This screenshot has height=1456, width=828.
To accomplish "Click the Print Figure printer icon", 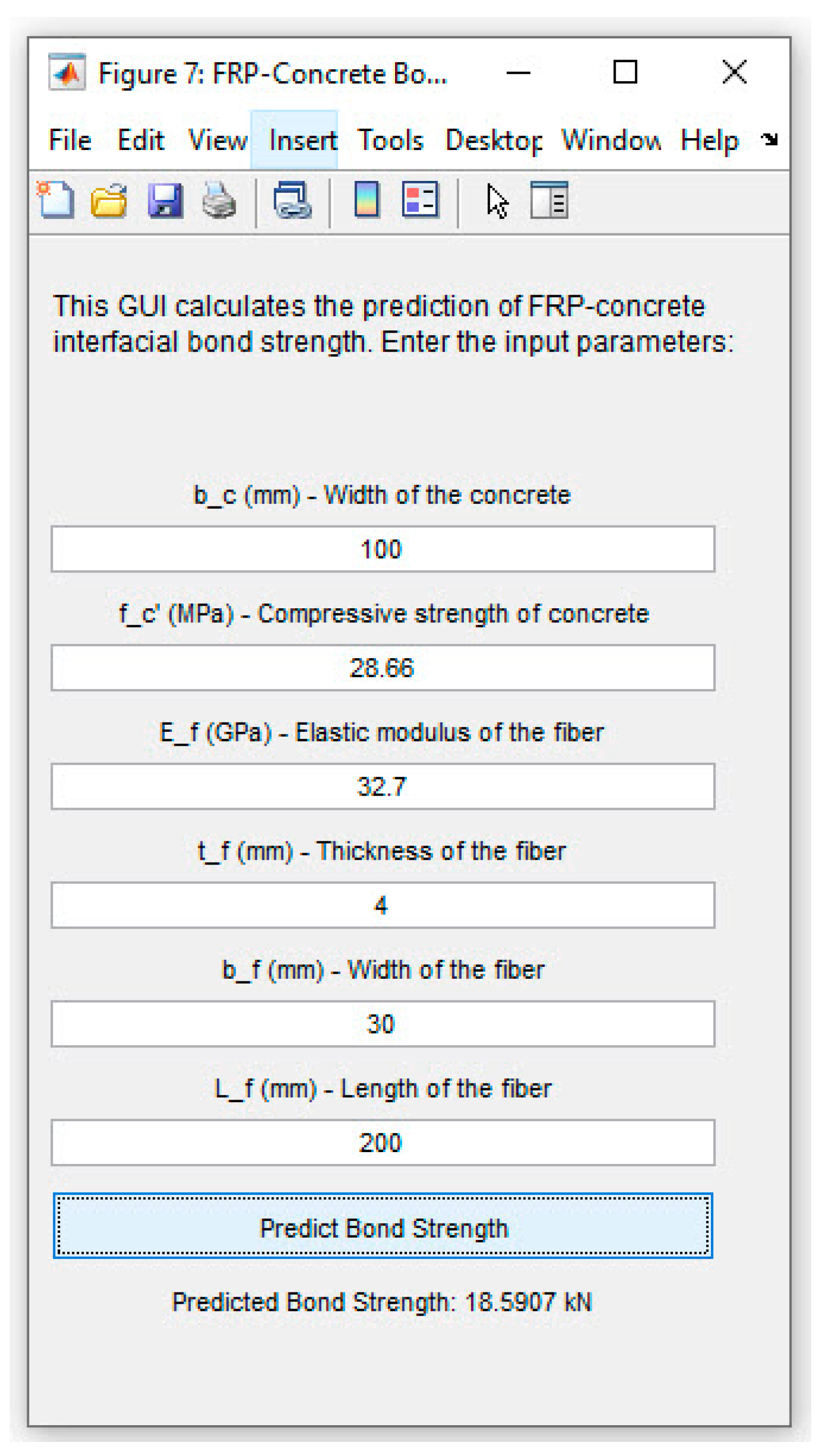I will click(219, 200).
